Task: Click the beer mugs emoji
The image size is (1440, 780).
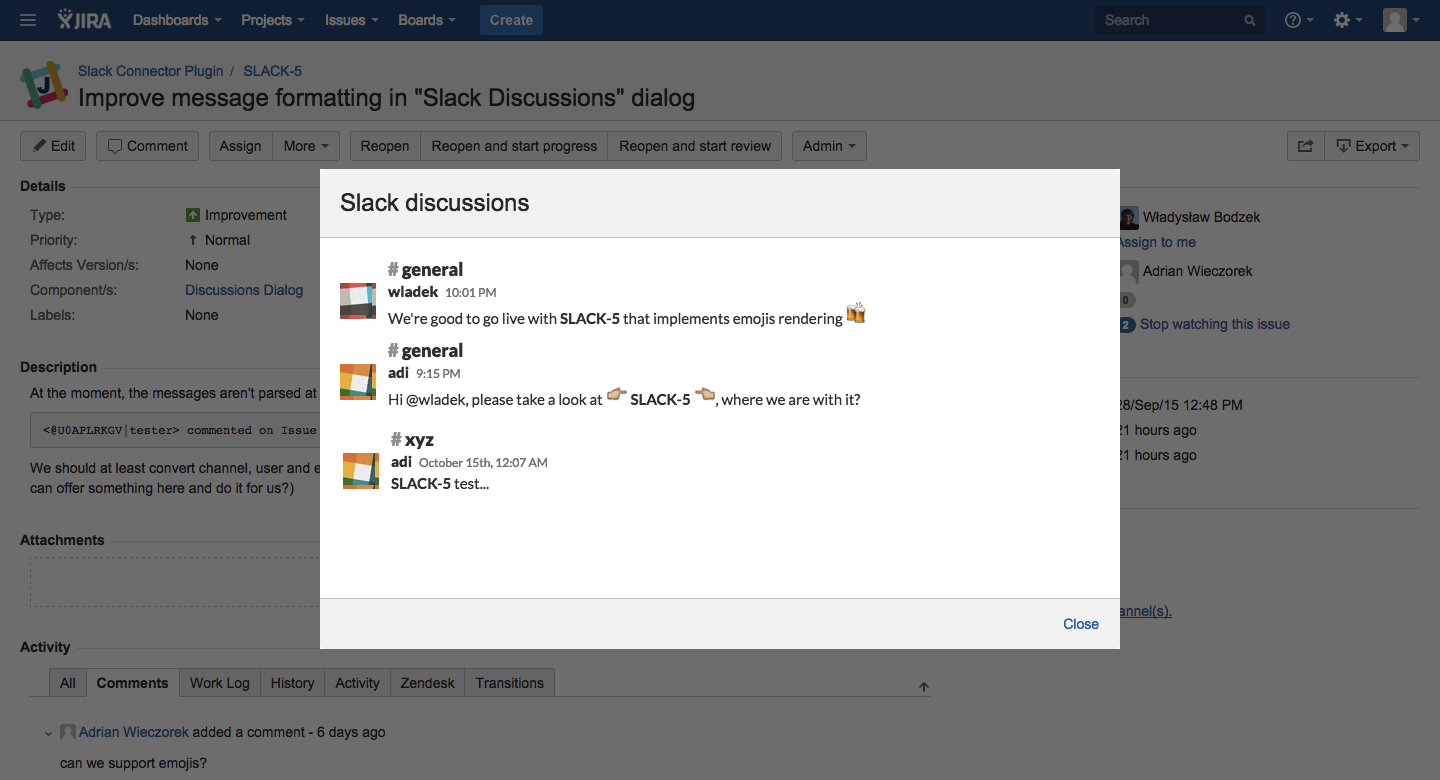Action: (x=856, y=314)
